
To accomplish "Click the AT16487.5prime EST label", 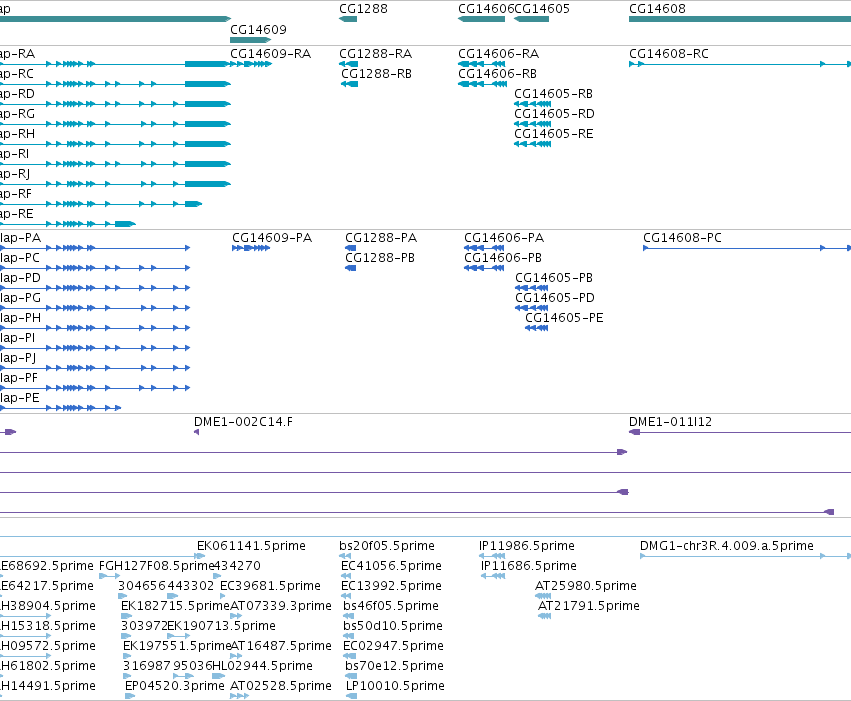I will (281, 646).
